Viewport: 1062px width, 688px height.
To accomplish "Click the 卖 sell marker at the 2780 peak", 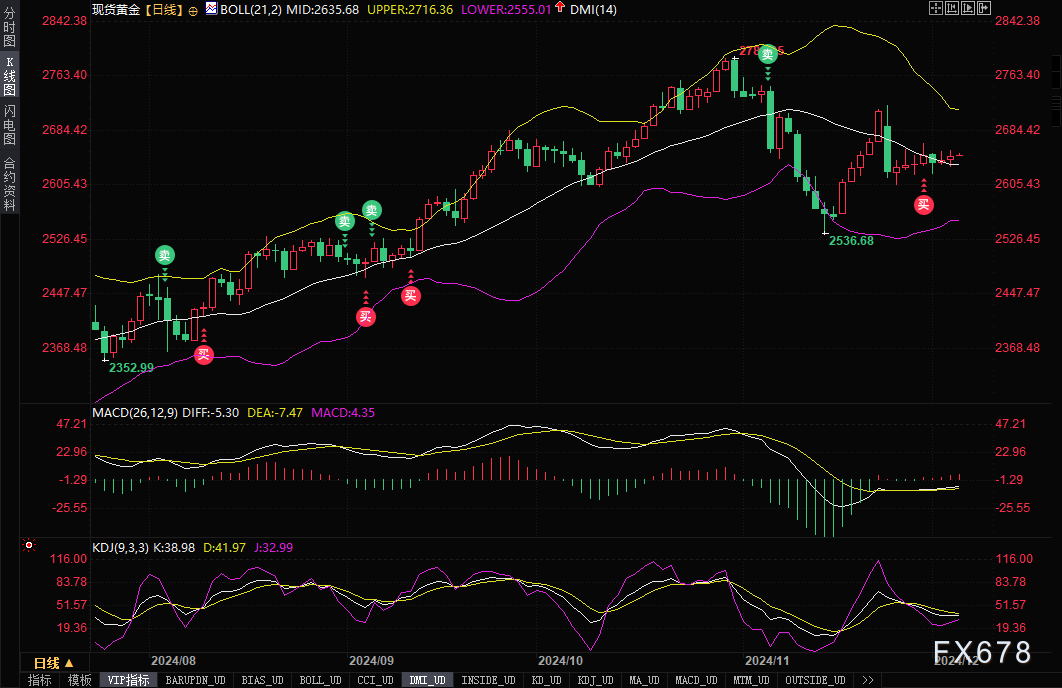I will pyautogui.click(x=767, y=54).
